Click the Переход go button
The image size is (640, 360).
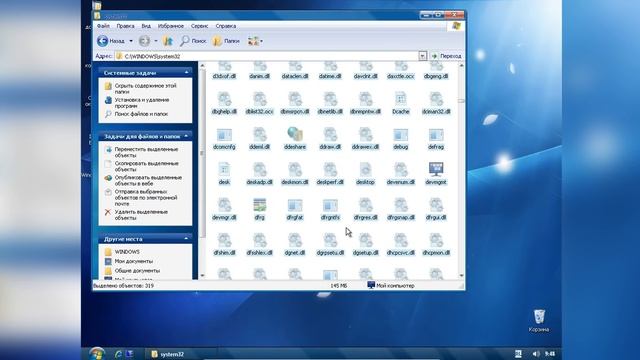point(446,56)
